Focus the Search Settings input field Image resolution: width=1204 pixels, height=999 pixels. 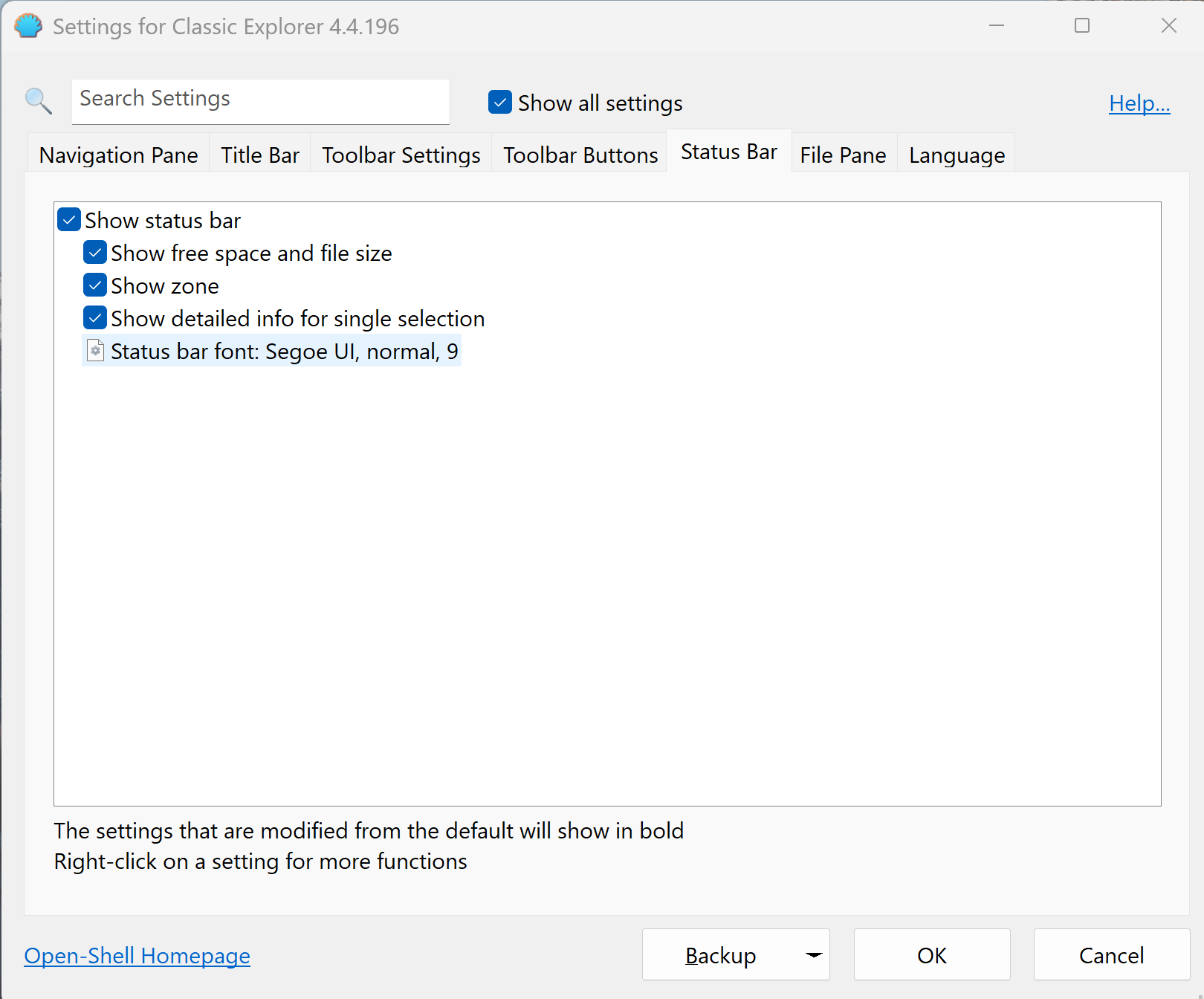[261, 101]
